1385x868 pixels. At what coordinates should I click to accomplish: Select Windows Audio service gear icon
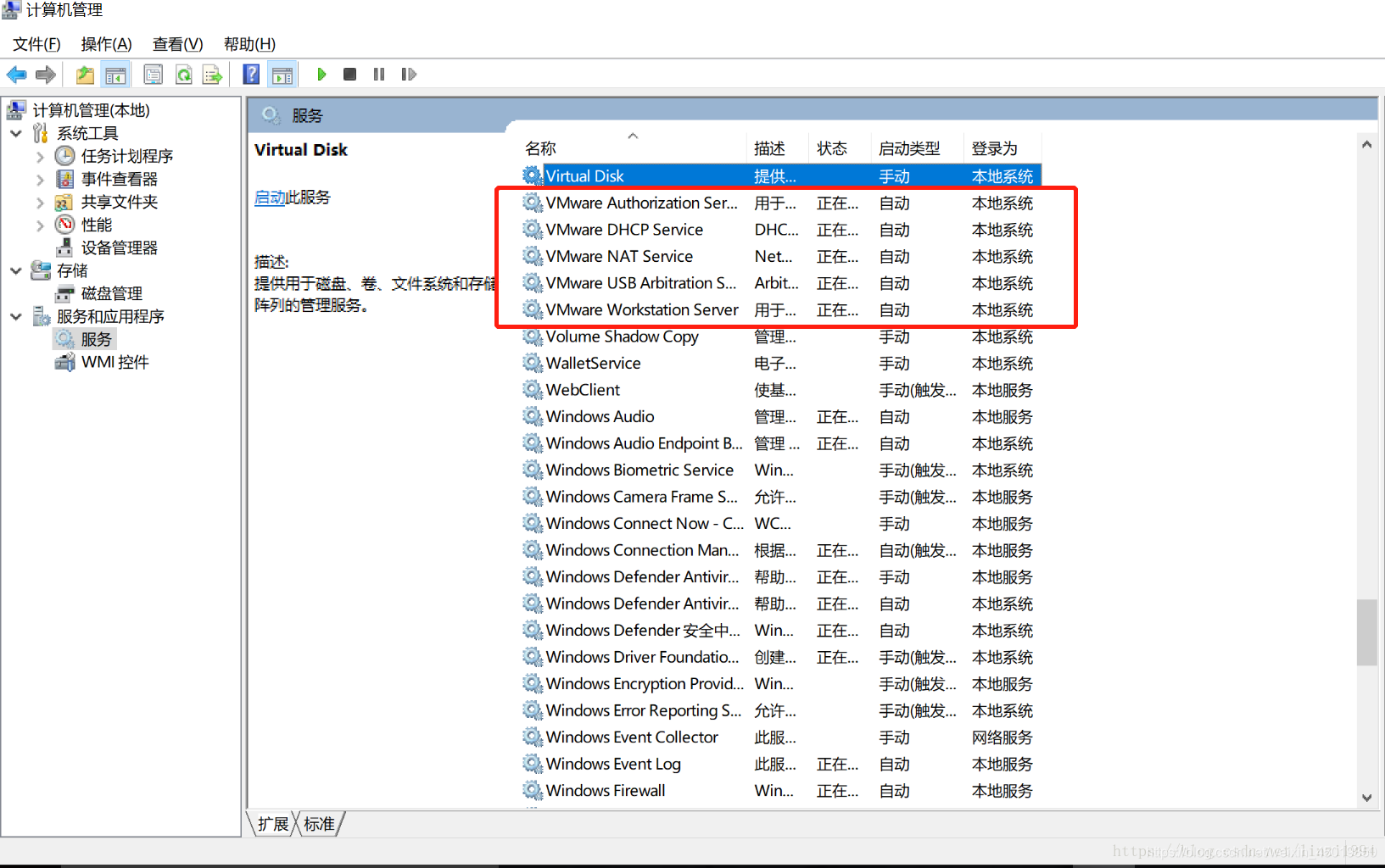click(533, 416)
